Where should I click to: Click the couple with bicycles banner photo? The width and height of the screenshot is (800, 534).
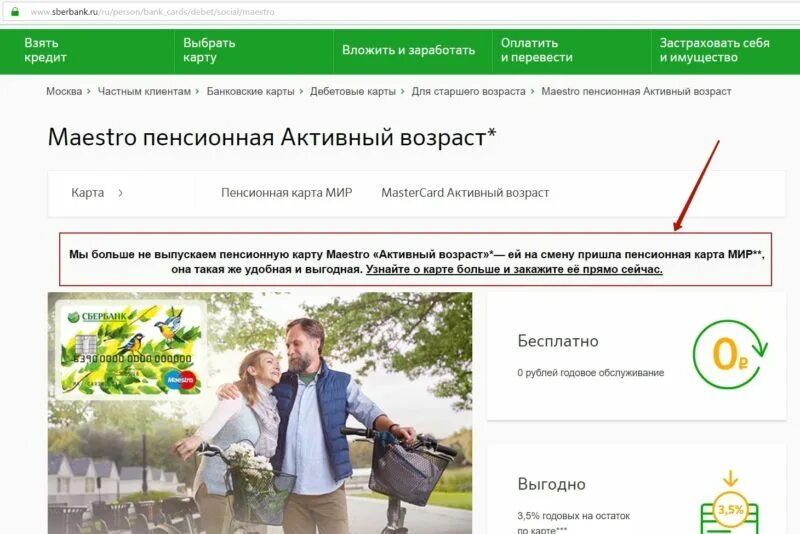260,413
